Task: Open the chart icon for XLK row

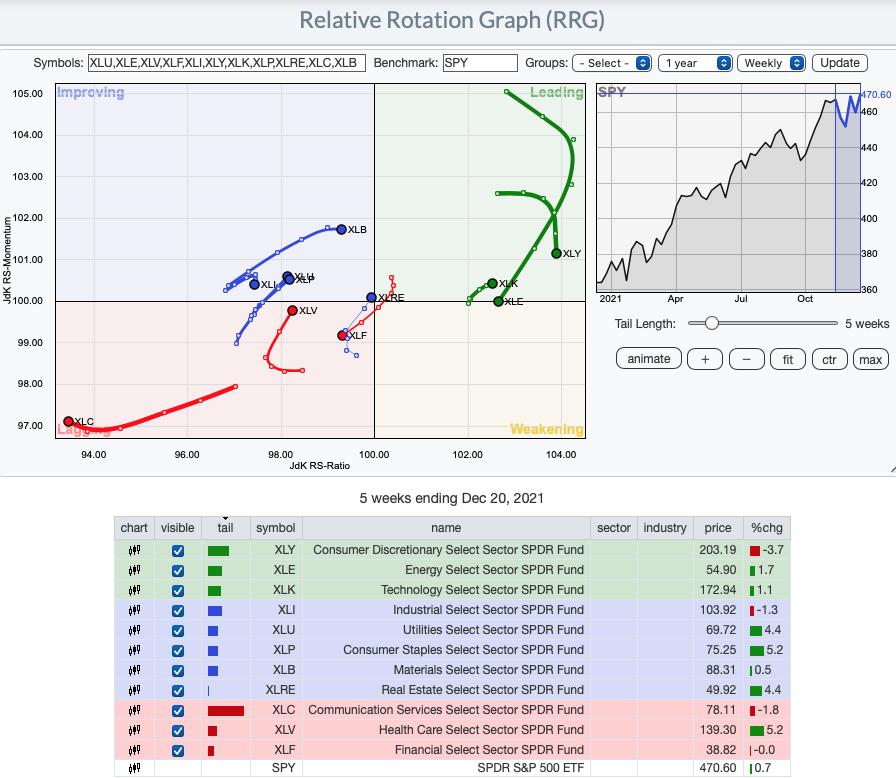Action: (x=134, y=590)
